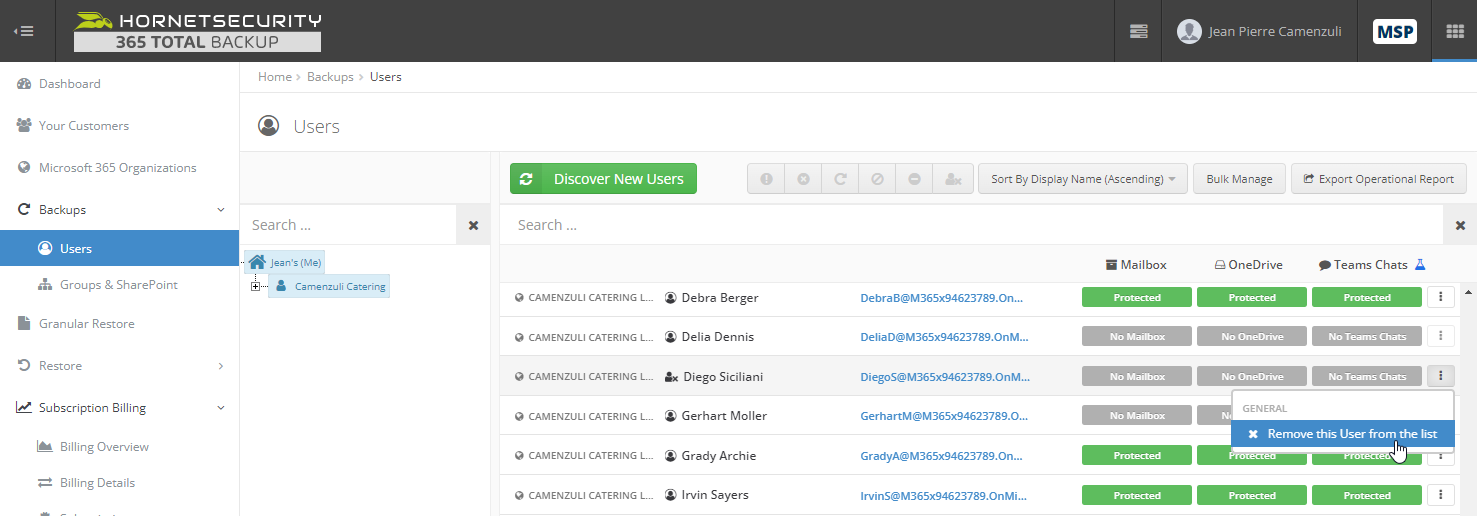Click the OneDrive column header
This screenshot has height=516, width=1477.
pos(1248,265)
